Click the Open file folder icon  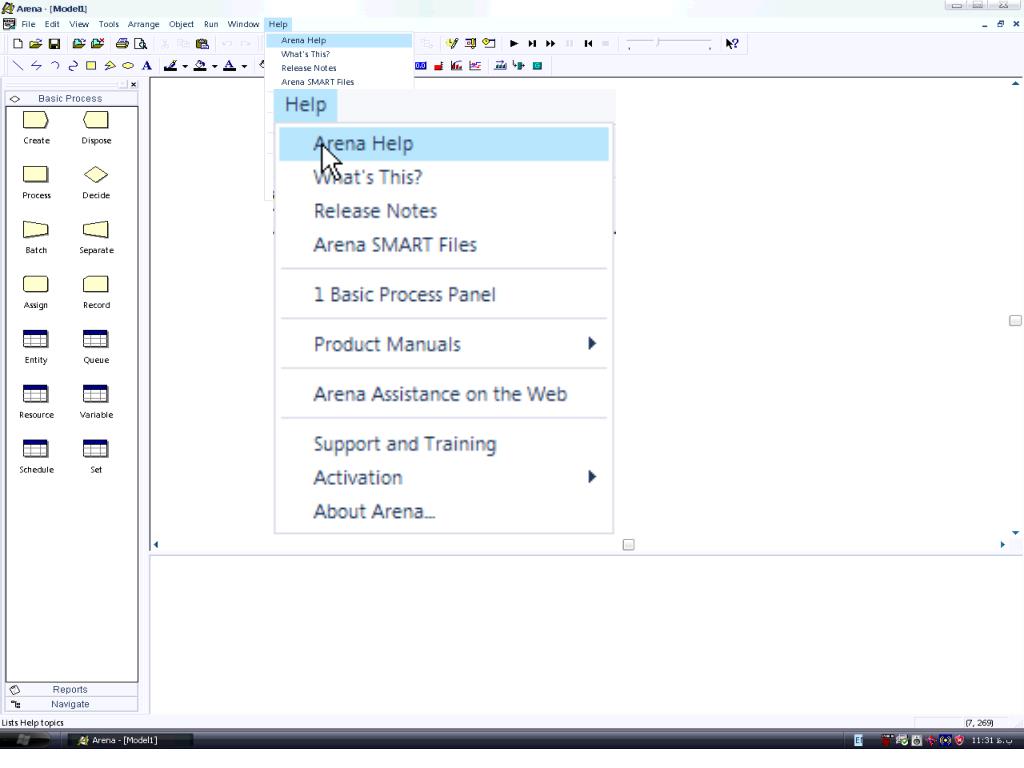pos(35,44)
